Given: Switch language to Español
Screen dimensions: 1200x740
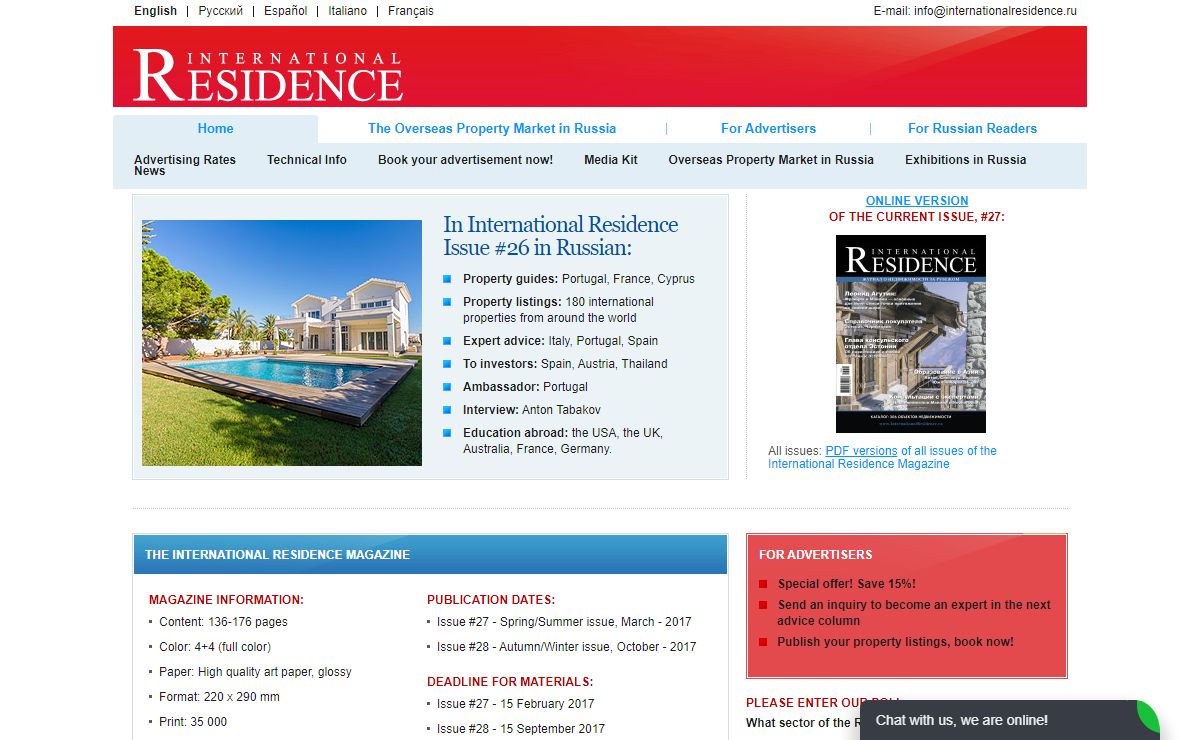Looking at the screenshot, I should (x=286, y=11).
